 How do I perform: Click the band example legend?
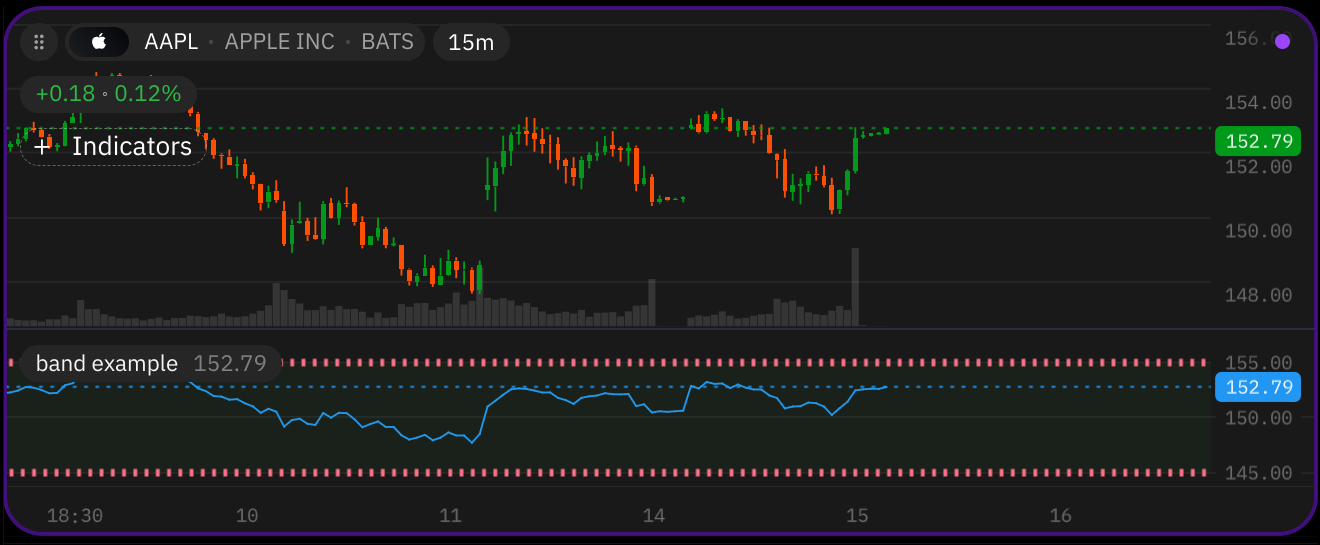(151, 363)
